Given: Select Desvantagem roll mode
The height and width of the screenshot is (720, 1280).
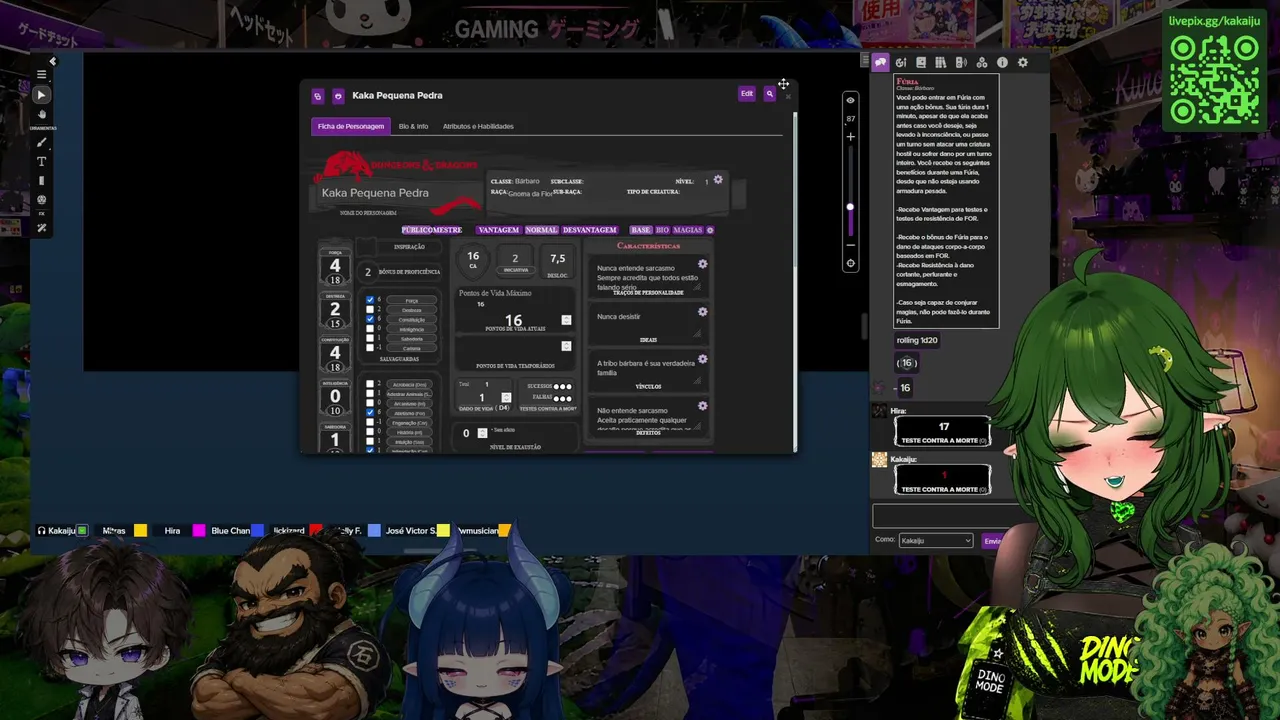Looking at the screenshot, I should 590,230.
